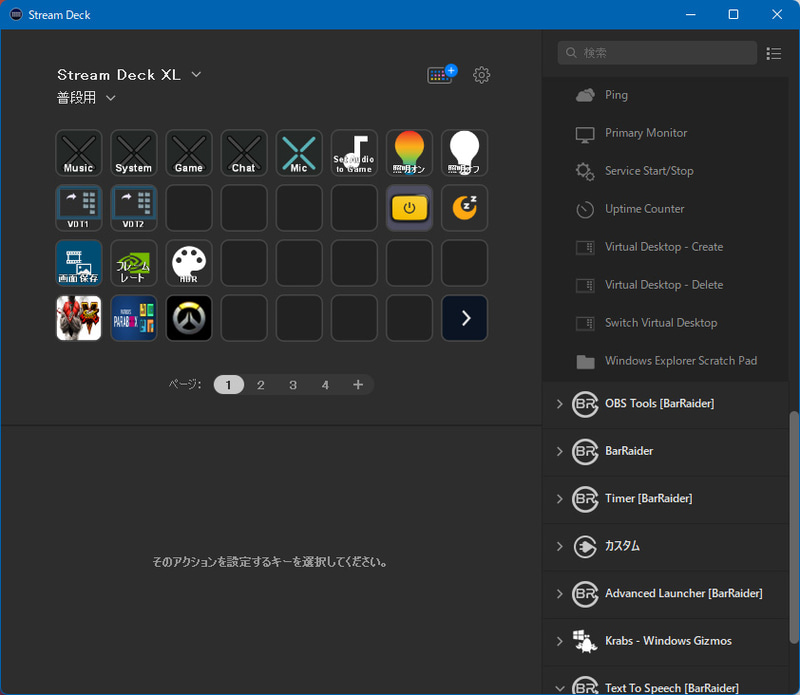Select the Zzz sleep moon key
Viewport: 800px width, 695px height.
(x=464, y=207)
